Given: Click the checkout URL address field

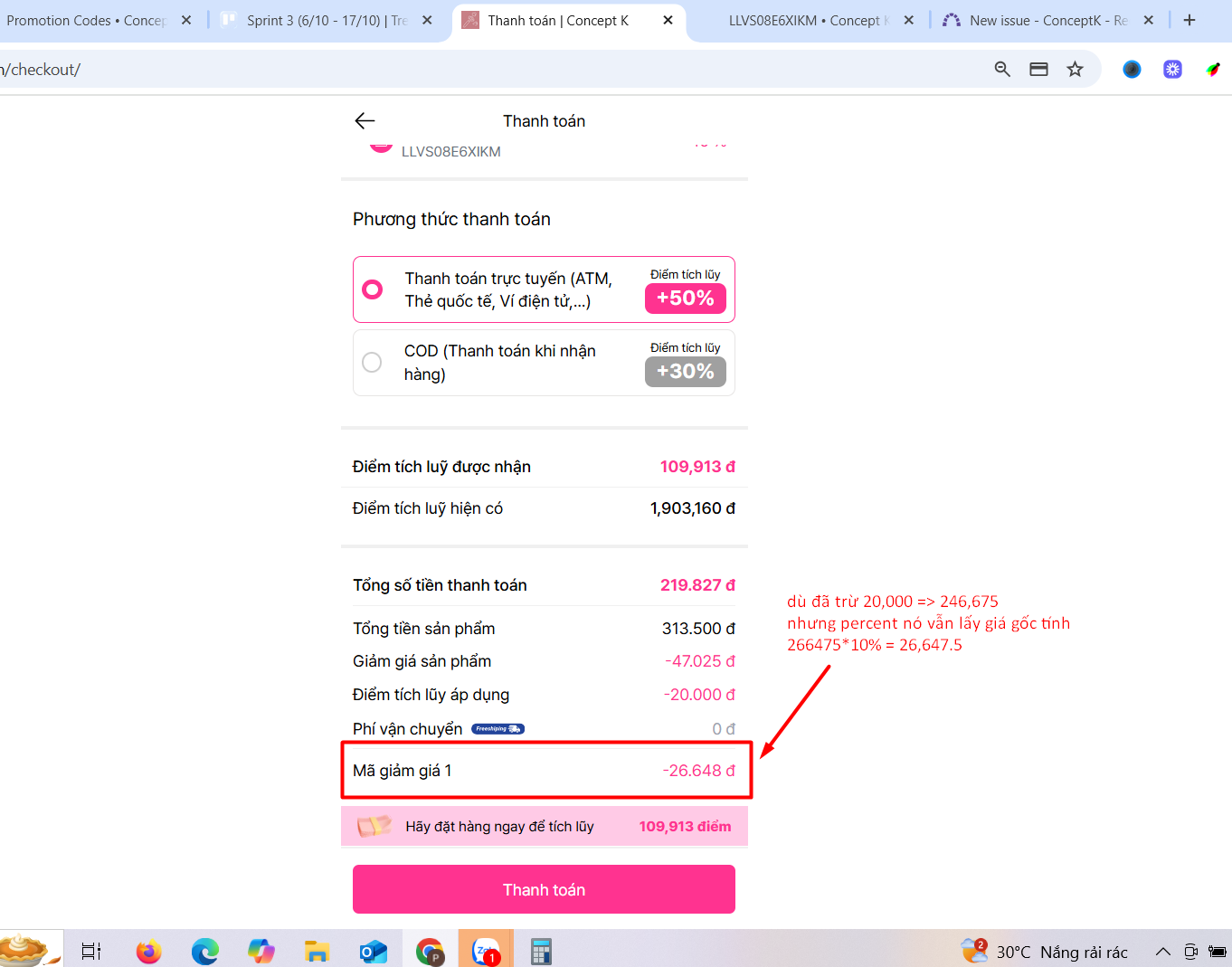Looking at the screenshot, I should (452, 70).
